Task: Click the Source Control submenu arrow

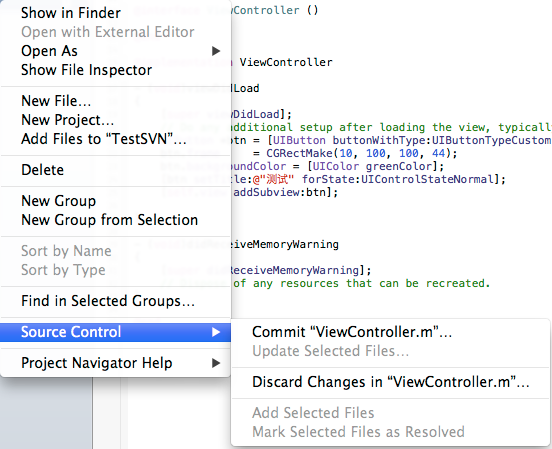Action: pos(216,332)
